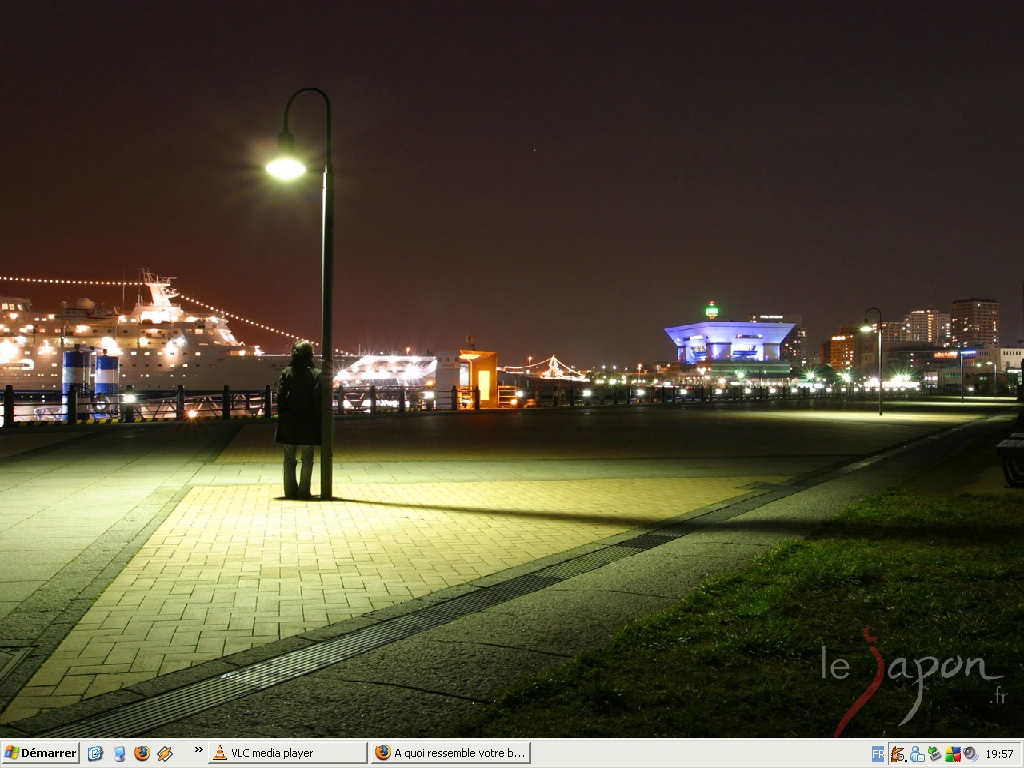
Task: Click the Safely Remove Hardware tray icon
Action: [x=935, y=754]
